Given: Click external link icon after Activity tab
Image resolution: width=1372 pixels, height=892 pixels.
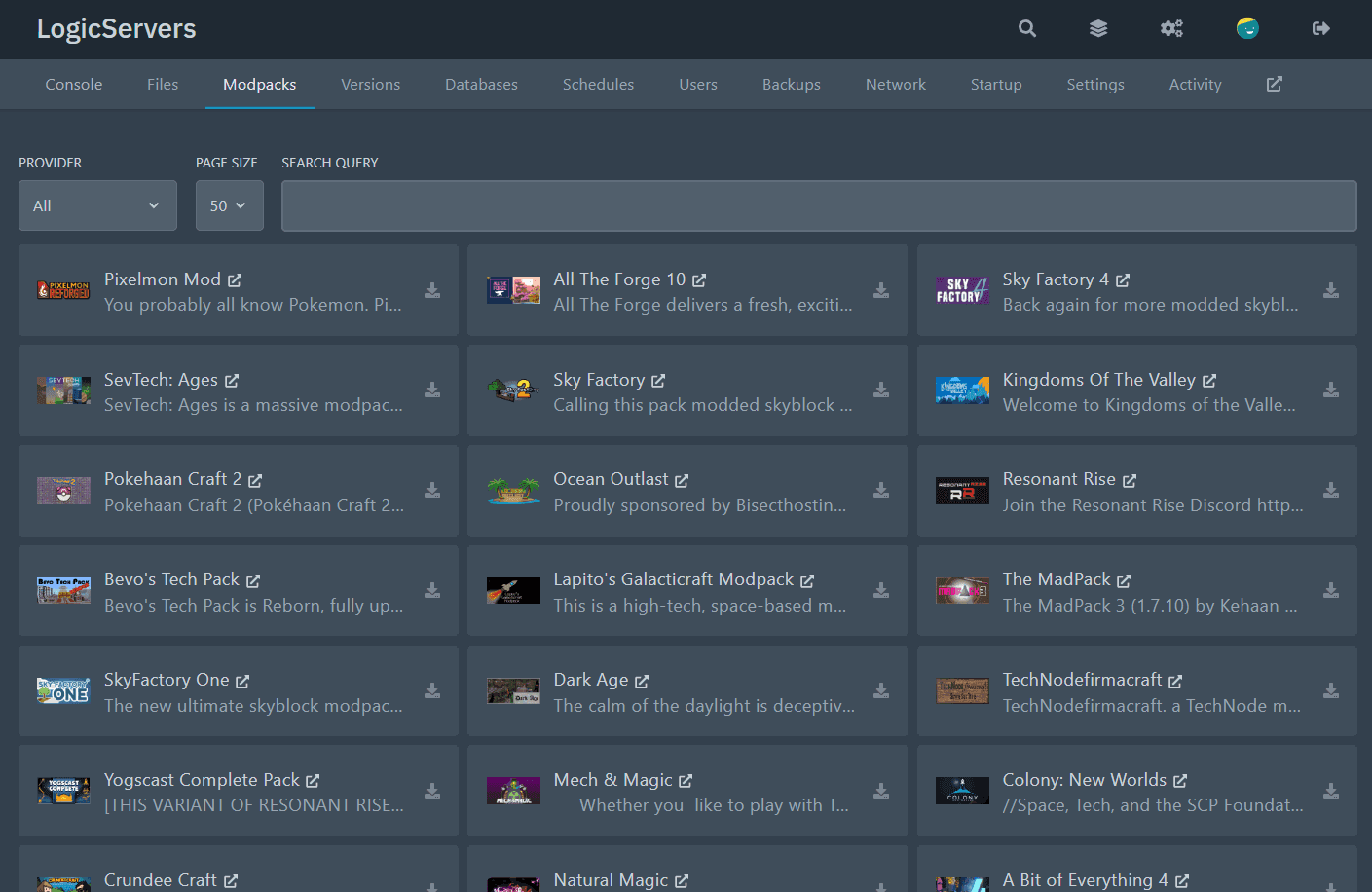Looking at the screenshot, I should (1274, 84).
